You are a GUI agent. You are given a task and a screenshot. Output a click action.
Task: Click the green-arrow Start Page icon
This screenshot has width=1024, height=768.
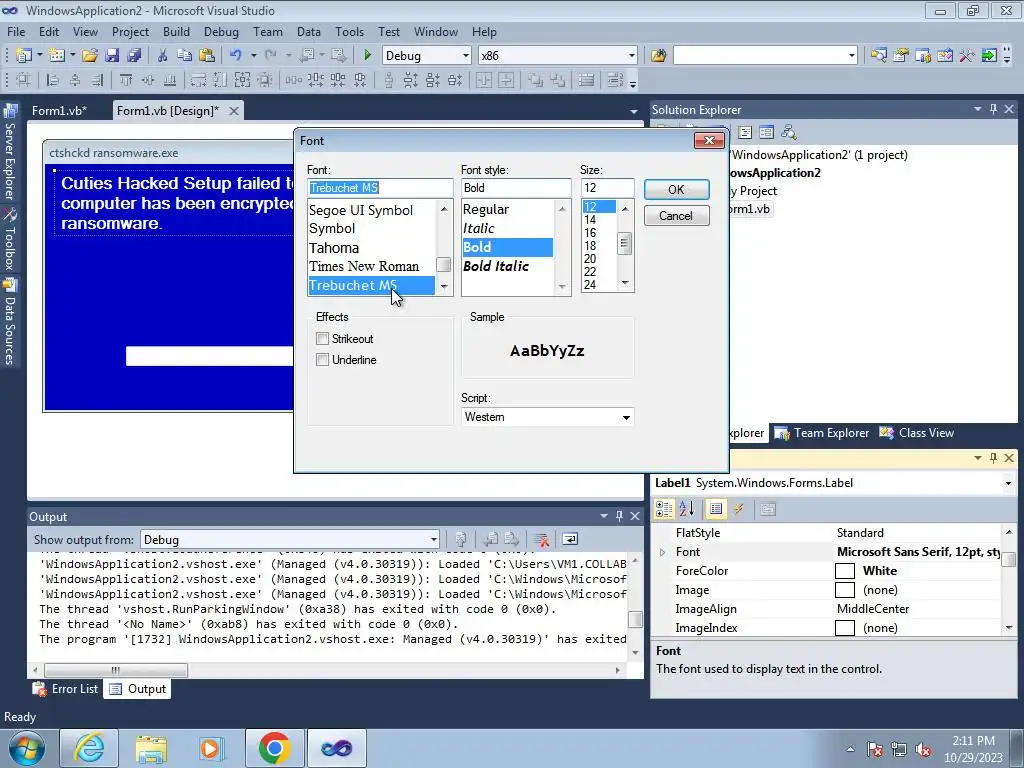pyautogui.click(x=989, y=56)
